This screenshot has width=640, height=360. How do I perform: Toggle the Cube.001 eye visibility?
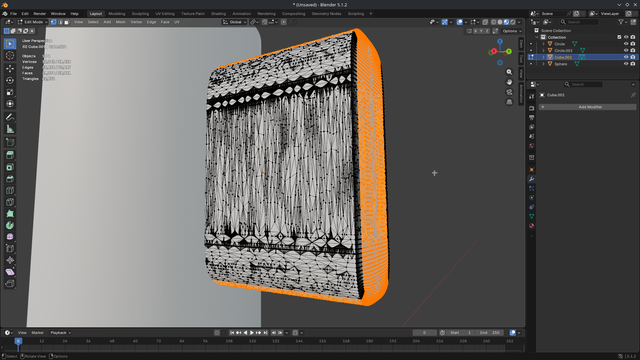click(x=626, y=57)
